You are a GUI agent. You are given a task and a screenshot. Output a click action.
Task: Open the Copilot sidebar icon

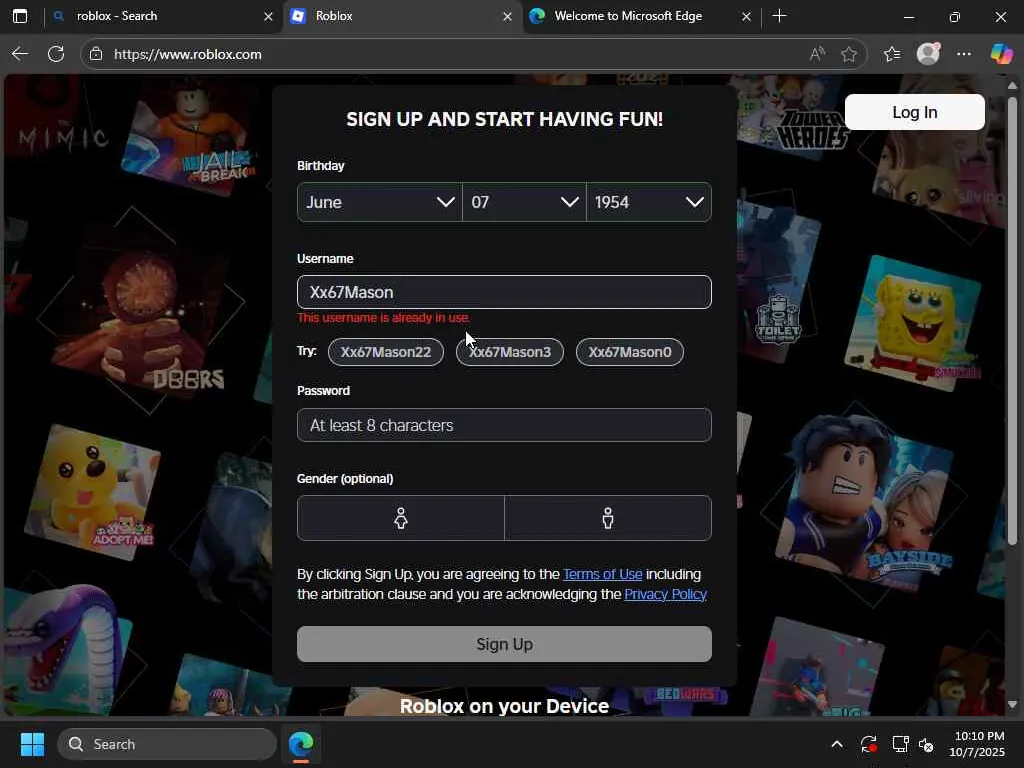pyautogui.click(x=1001, y=54)
